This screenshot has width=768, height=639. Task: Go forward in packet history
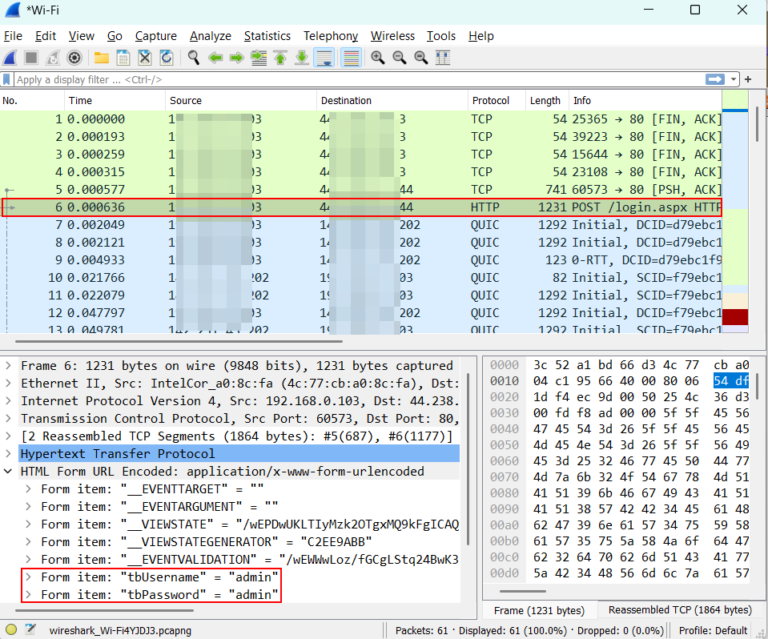click(237, 58)
